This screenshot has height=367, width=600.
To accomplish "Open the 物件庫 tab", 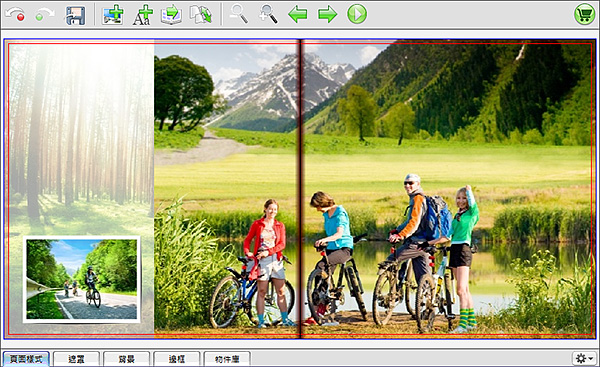I will pyautogui.click(x=227, y=359).
